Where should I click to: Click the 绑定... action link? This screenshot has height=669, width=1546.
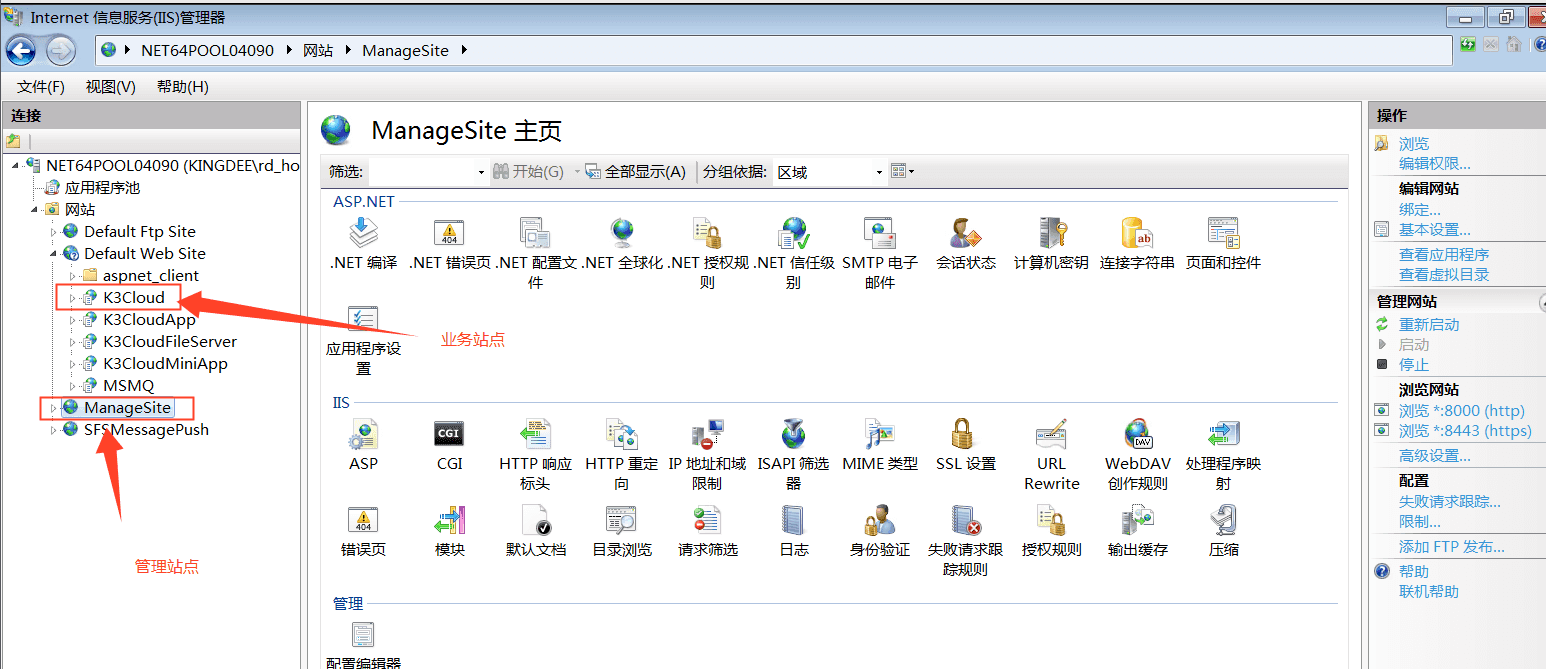[1419, 210]
